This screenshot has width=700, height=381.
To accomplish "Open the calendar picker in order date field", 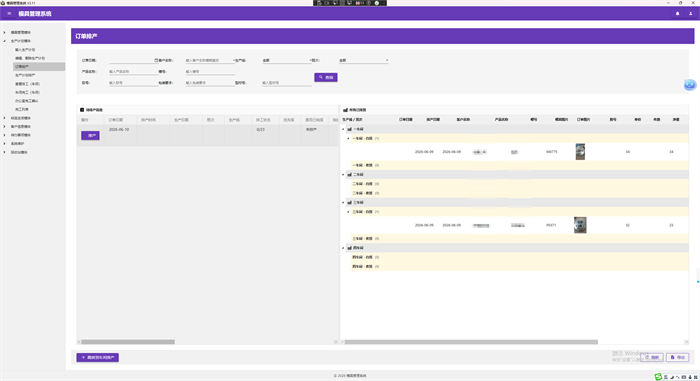I will point(156,60).
